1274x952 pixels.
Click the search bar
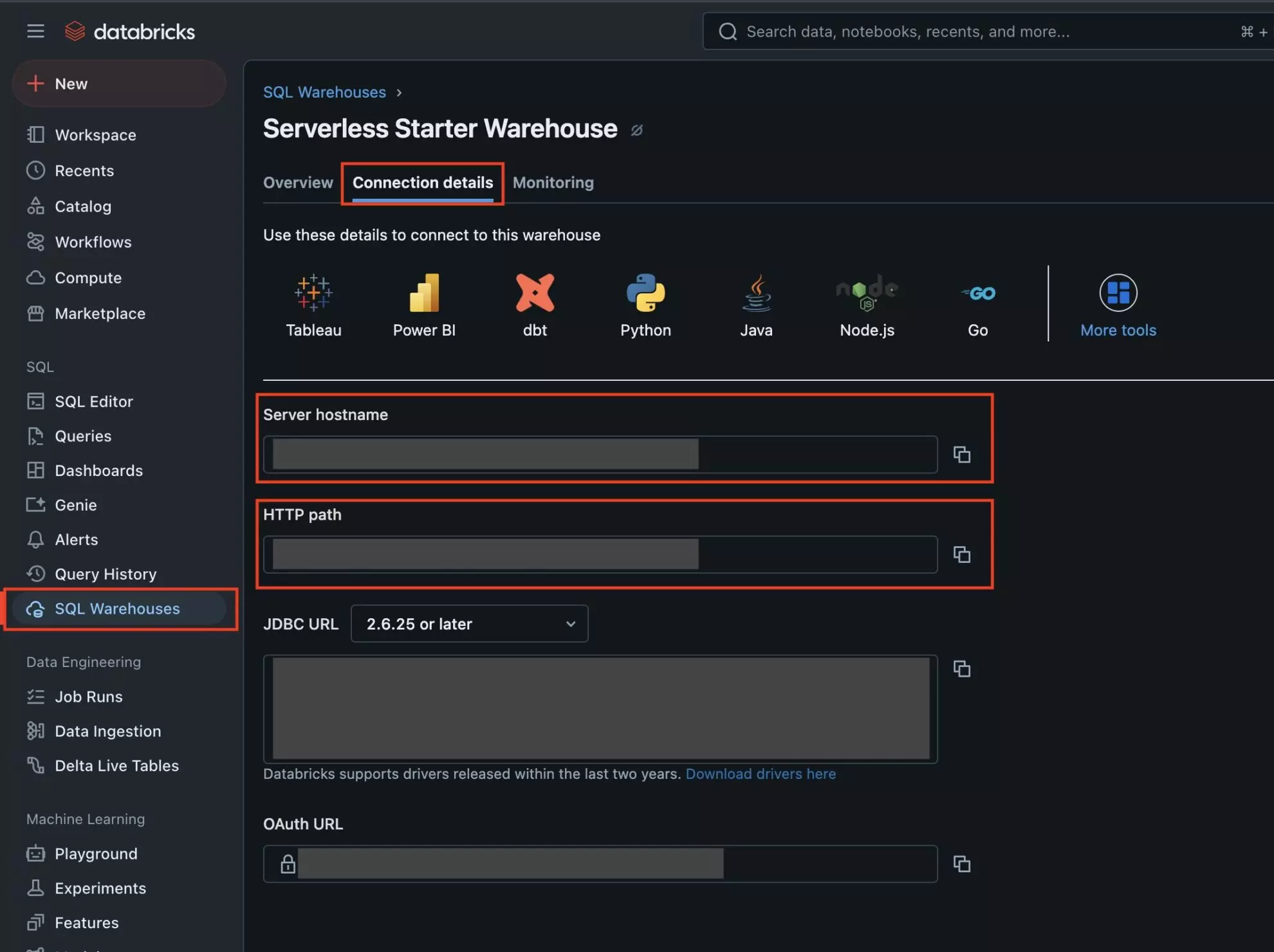coord(988,32)
